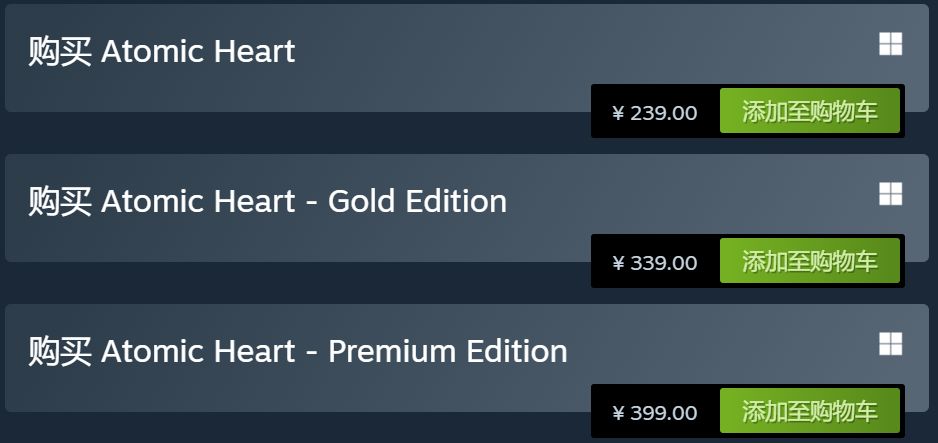
Task: Click Windows platform icon for Gold Edition
Action: click(890, 194)
